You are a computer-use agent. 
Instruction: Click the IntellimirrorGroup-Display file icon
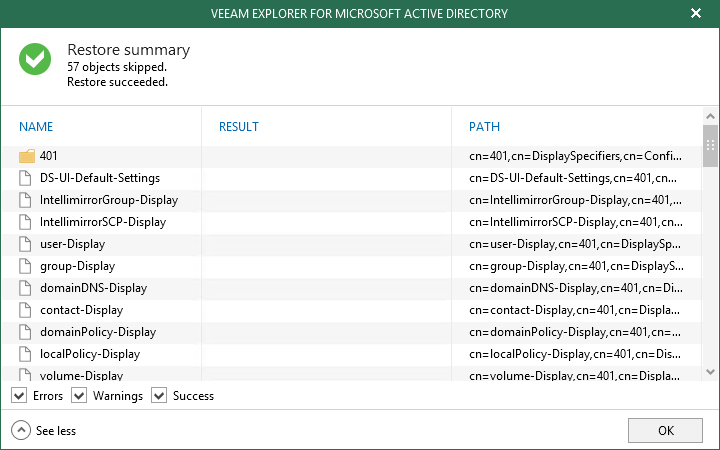[25, 200]
